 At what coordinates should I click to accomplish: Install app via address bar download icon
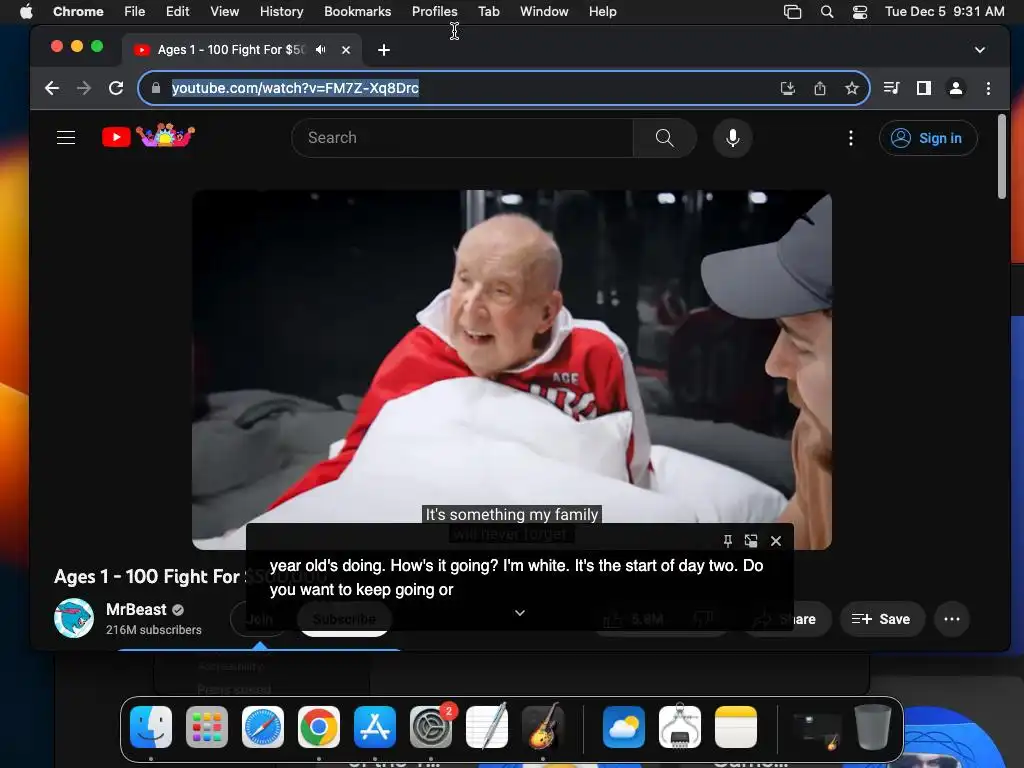(x=788, y=88)
